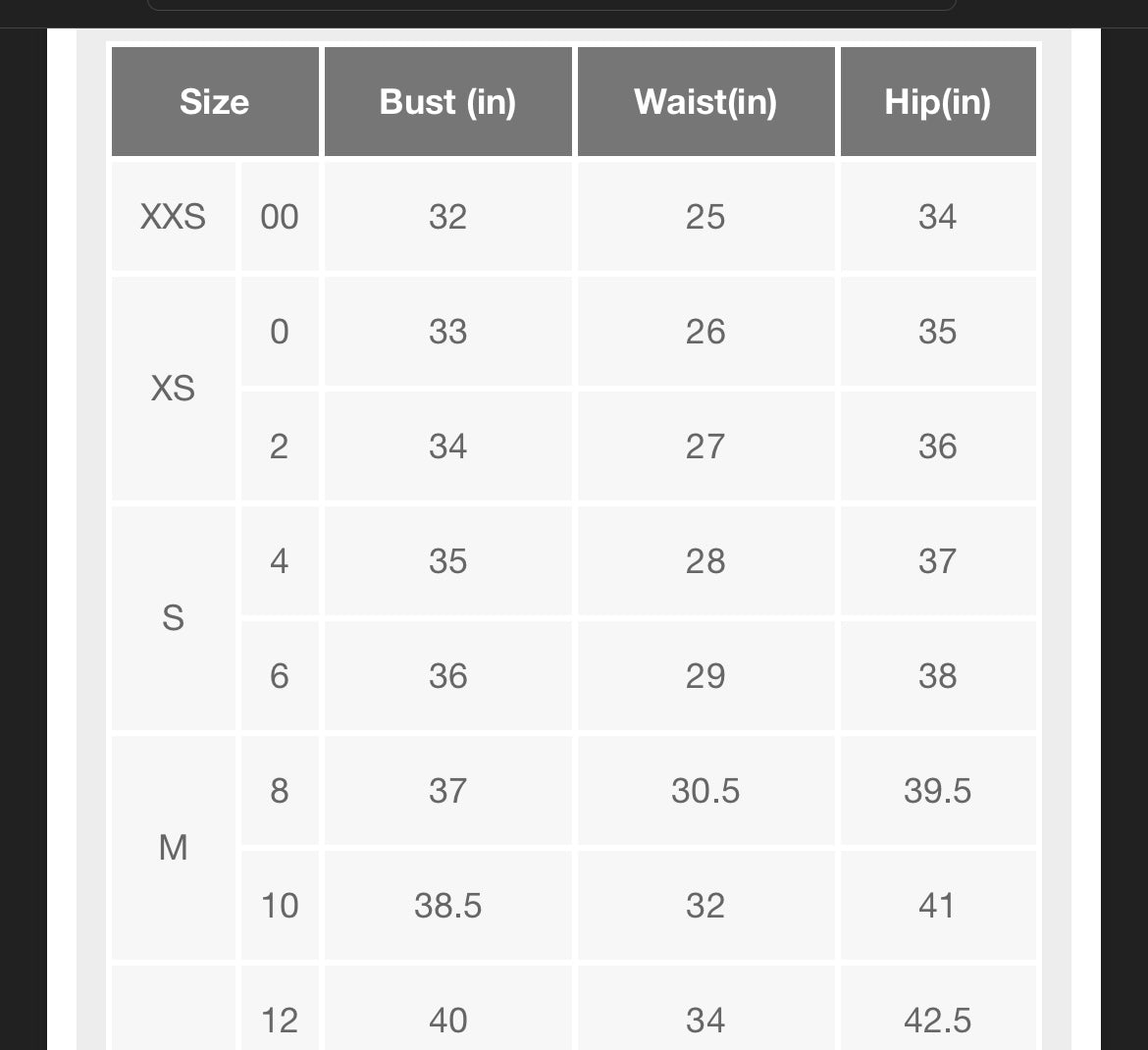
Task: Select the numeric size 12 cell
Action: point(280,1021)
